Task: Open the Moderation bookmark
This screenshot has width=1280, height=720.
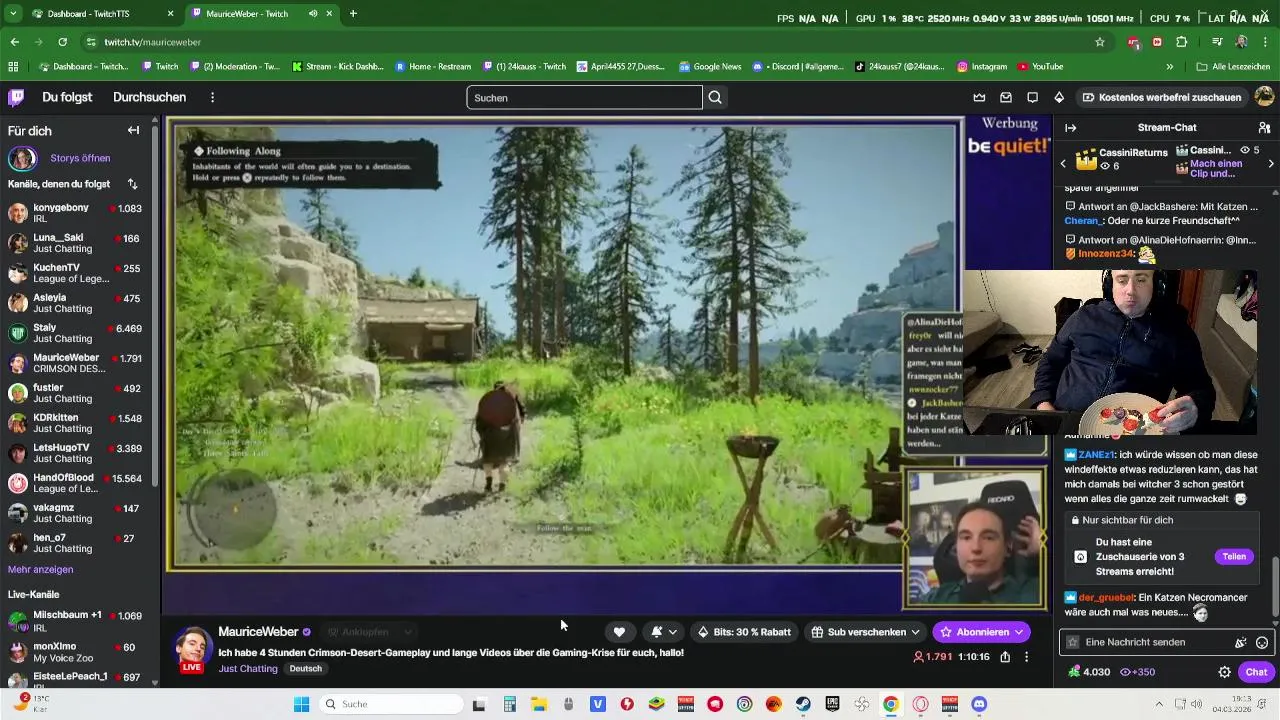Action: click(x=234, y=67)
